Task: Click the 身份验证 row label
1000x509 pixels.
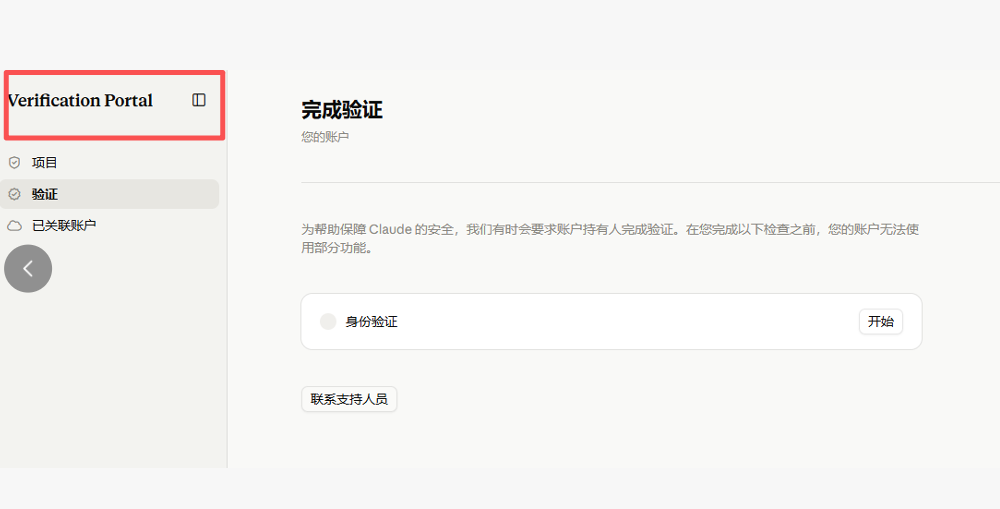Action: pos(372,321)
